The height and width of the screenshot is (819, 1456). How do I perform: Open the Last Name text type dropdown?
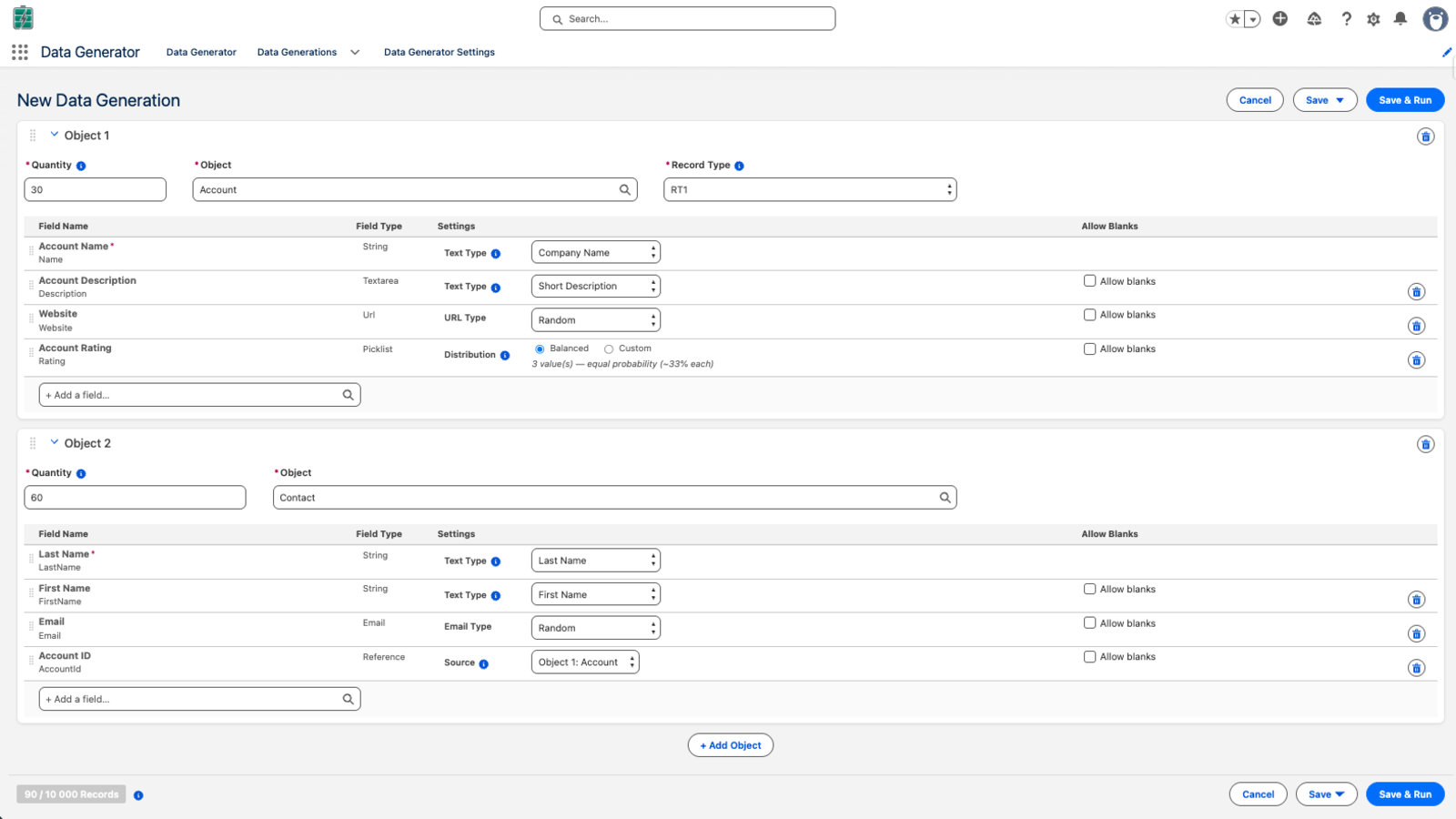point(595,561)
